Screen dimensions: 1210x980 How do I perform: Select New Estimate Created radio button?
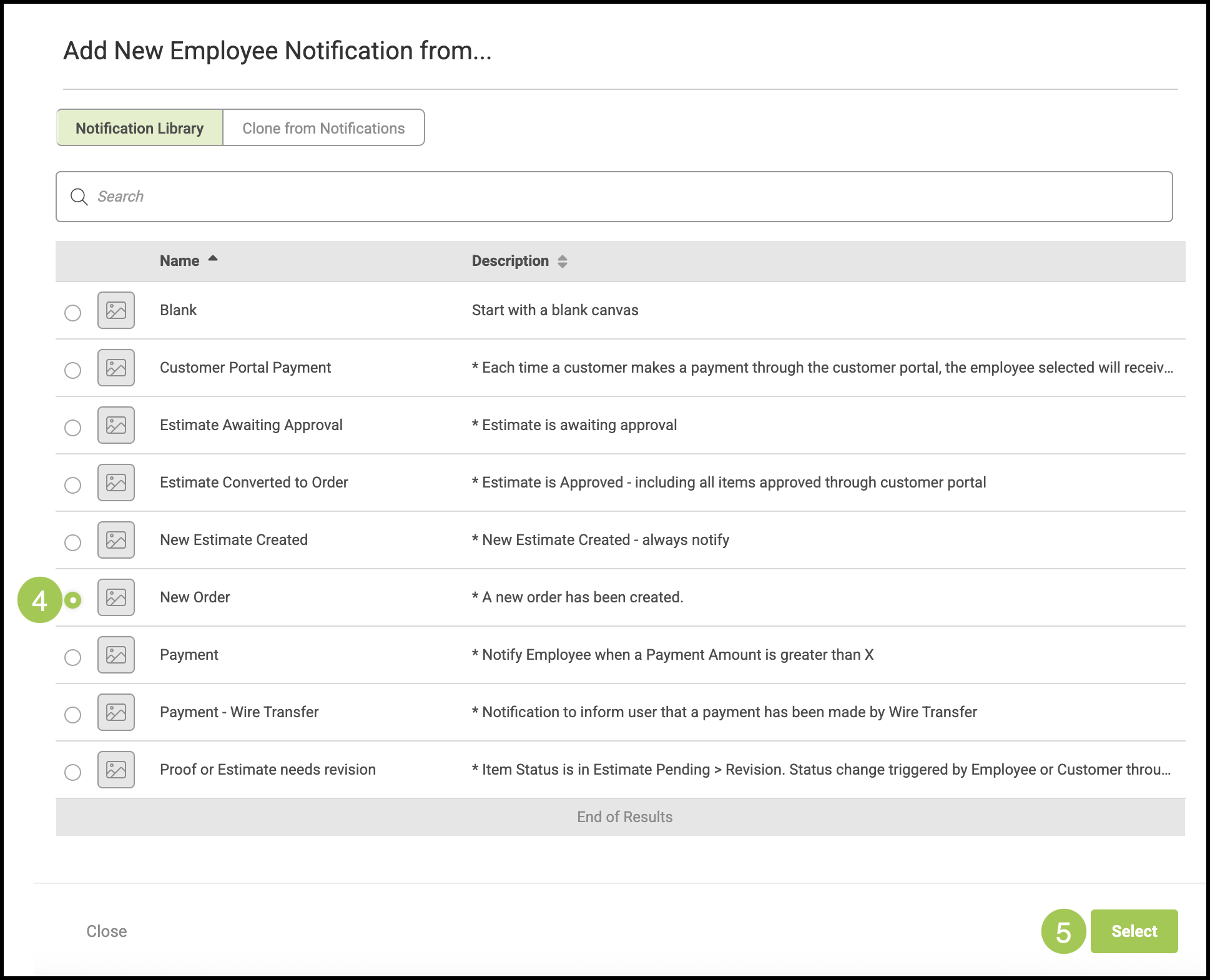click(73, 542)
